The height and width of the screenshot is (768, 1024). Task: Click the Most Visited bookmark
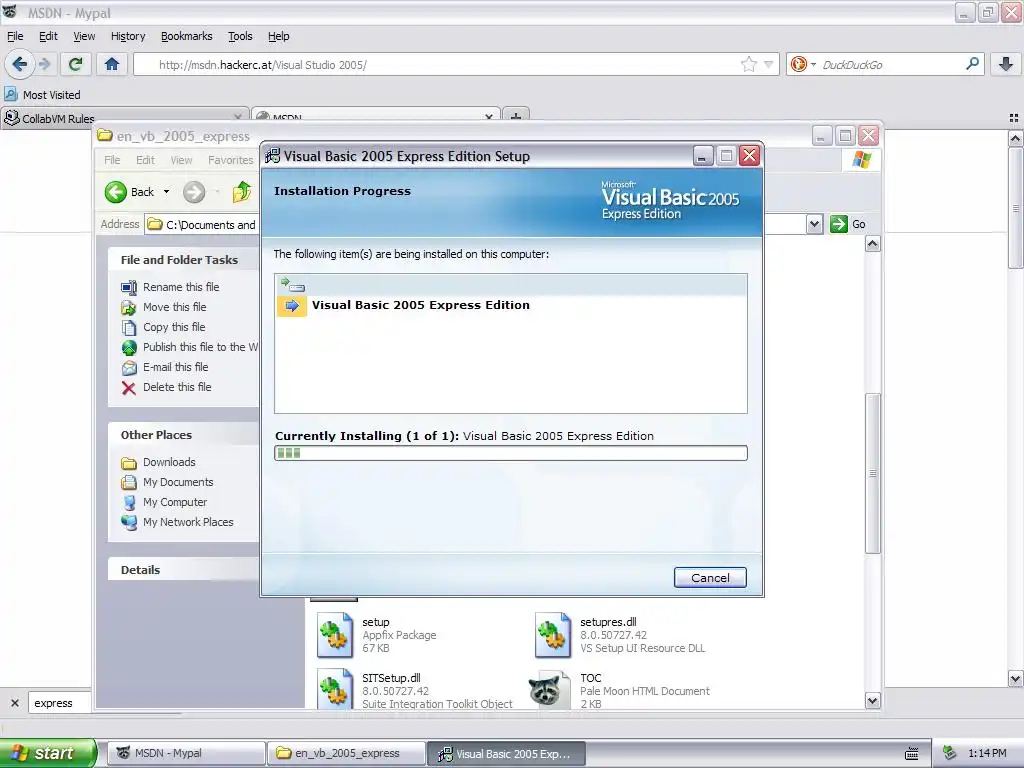pyautogui.click(x=43, y=95)
